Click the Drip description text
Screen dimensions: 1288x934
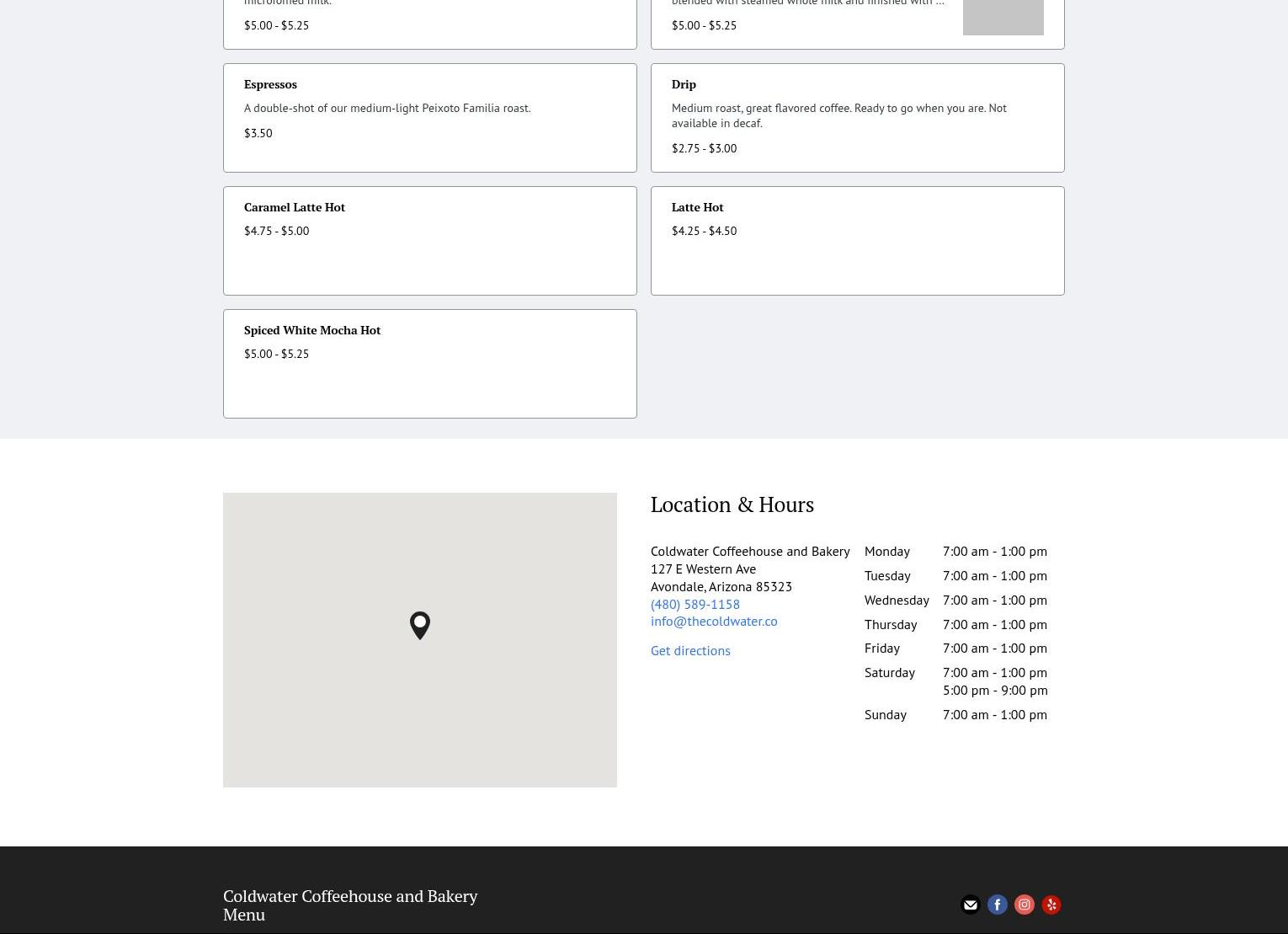tap(838, 115)
